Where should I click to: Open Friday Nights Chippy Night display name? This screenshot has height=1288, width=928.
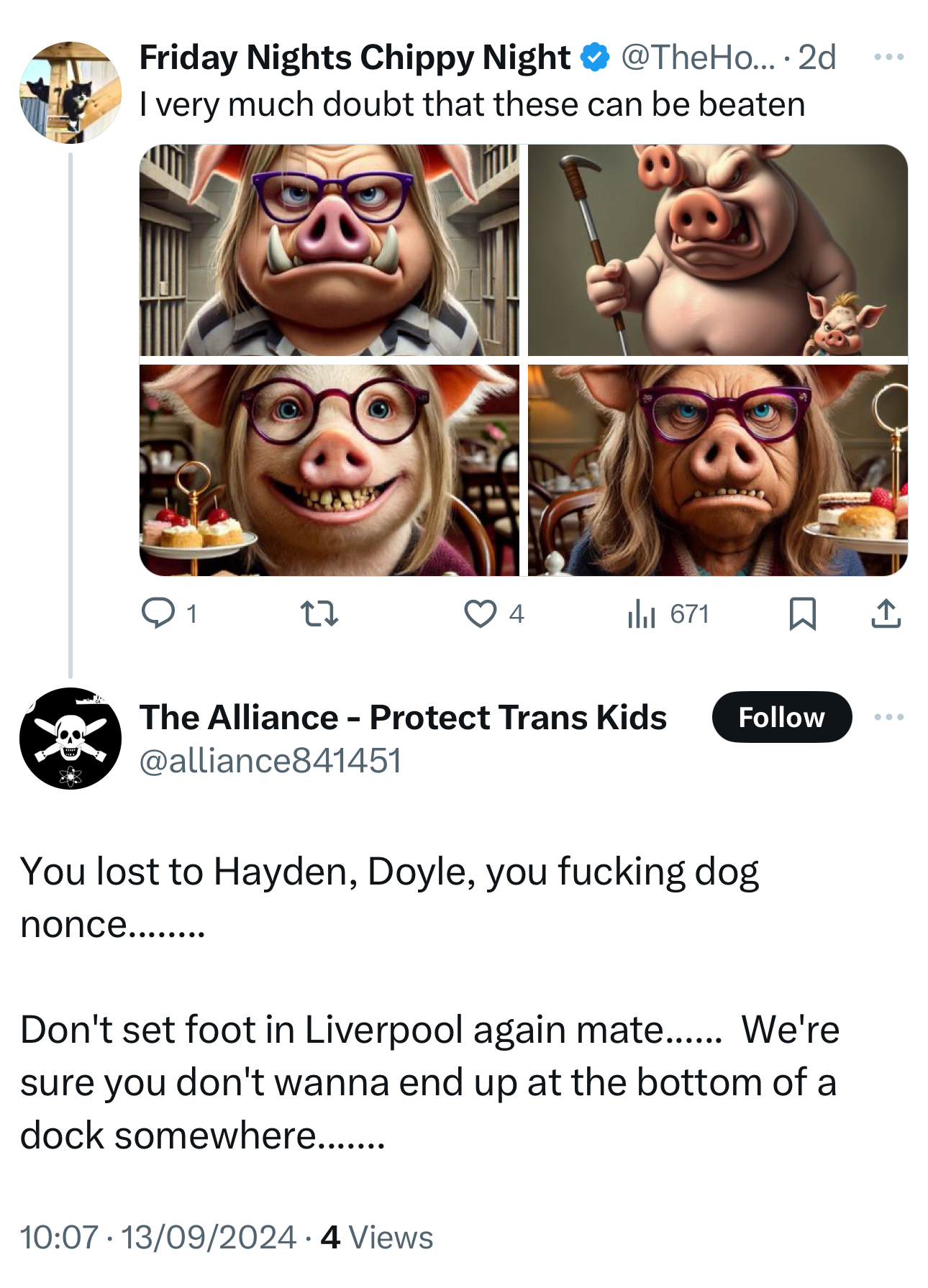(355, 58)
